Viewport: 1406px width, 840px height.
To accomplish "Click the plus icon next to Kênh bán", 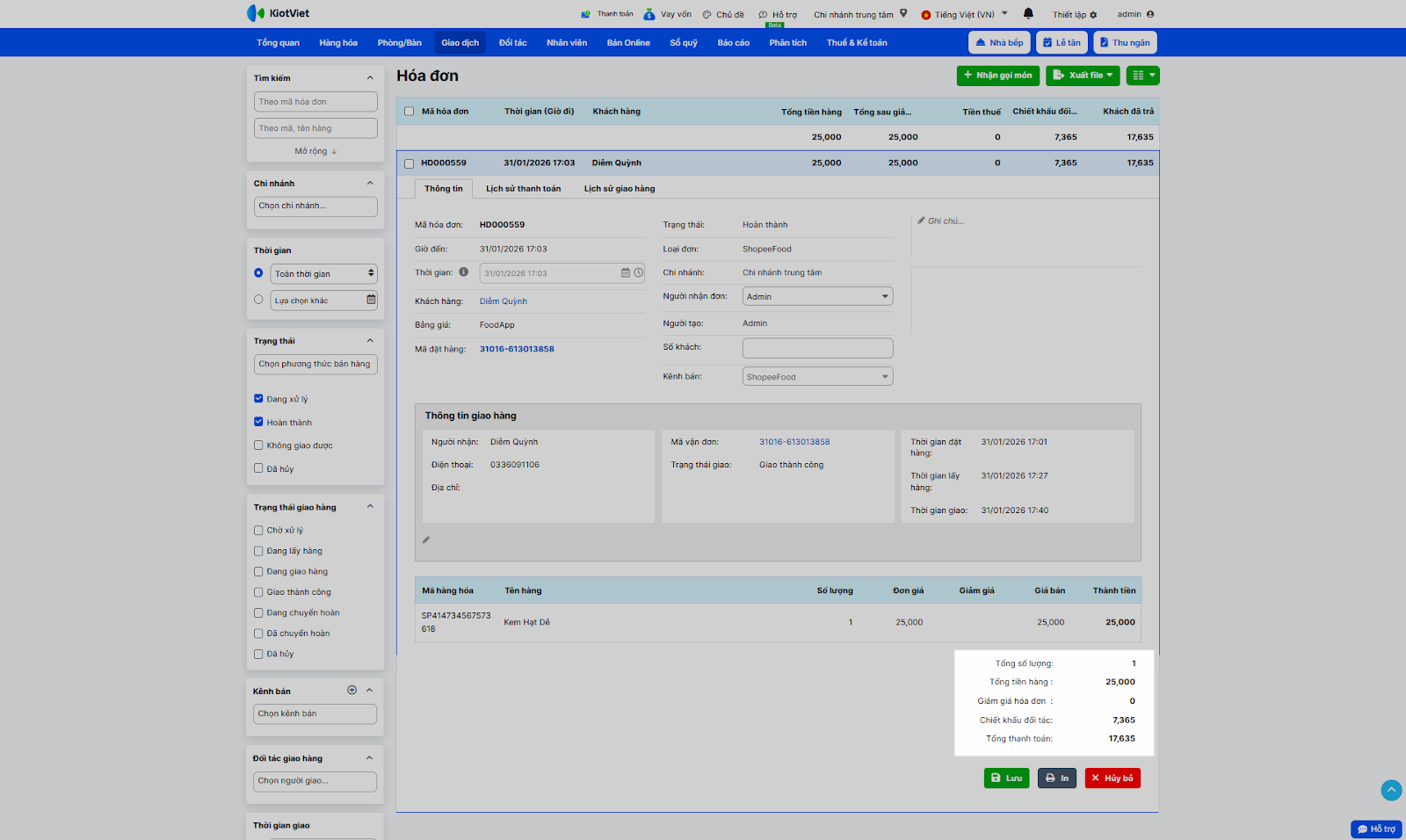I will (351, 691).
